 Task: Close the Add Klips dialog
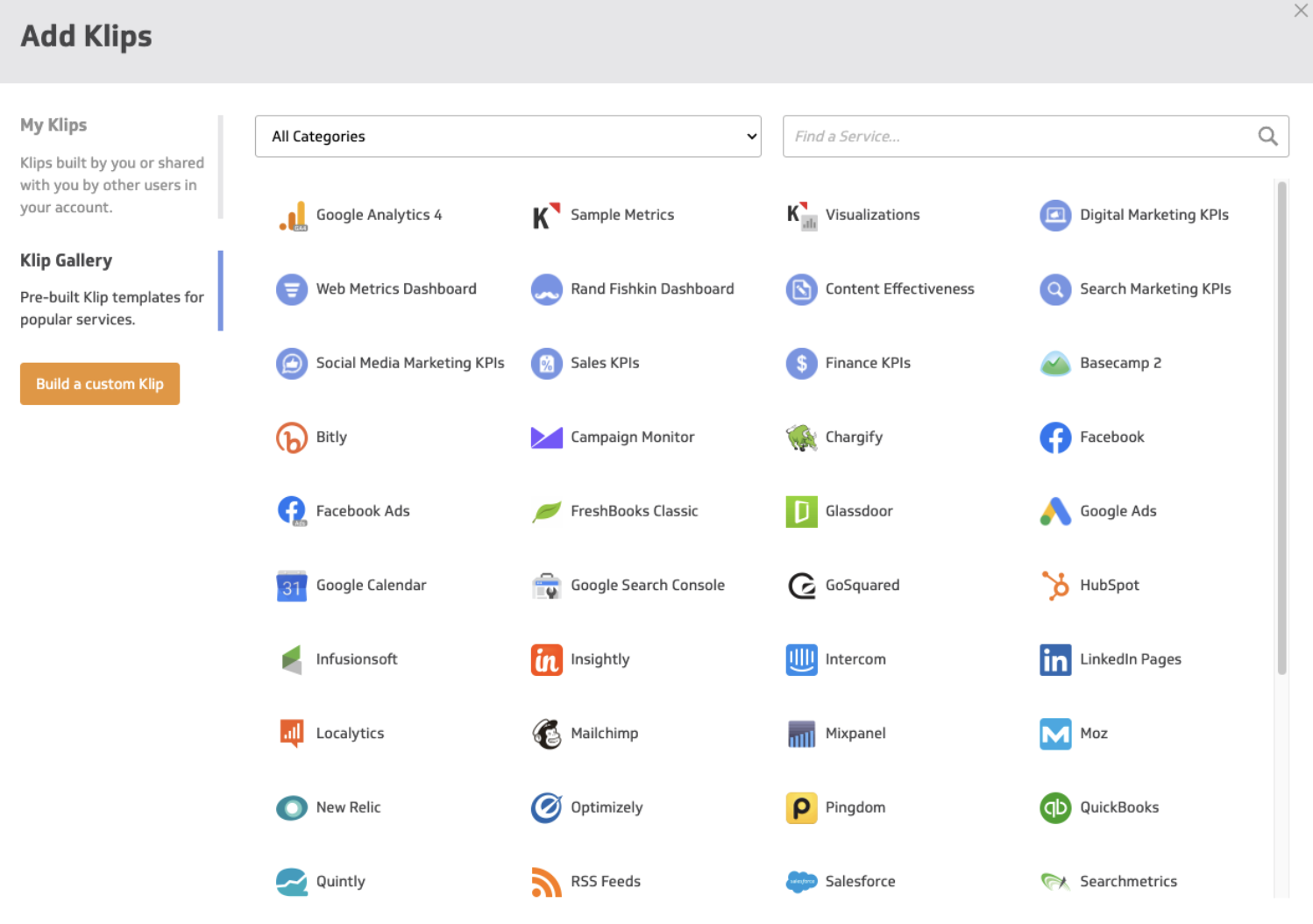click(x=1301, y=11)
